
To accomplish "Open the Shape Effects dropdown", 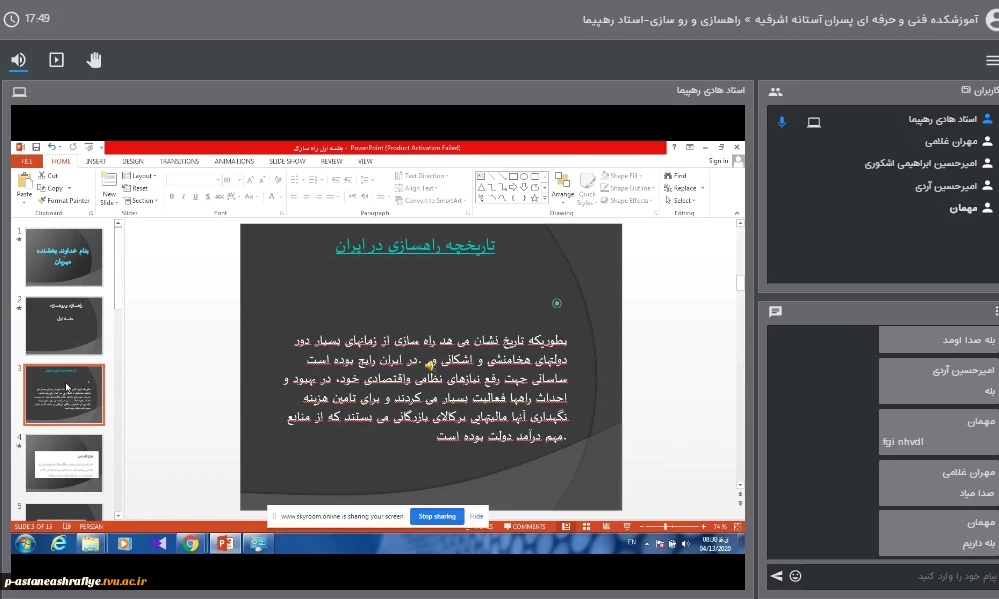I will pos(627,200).
